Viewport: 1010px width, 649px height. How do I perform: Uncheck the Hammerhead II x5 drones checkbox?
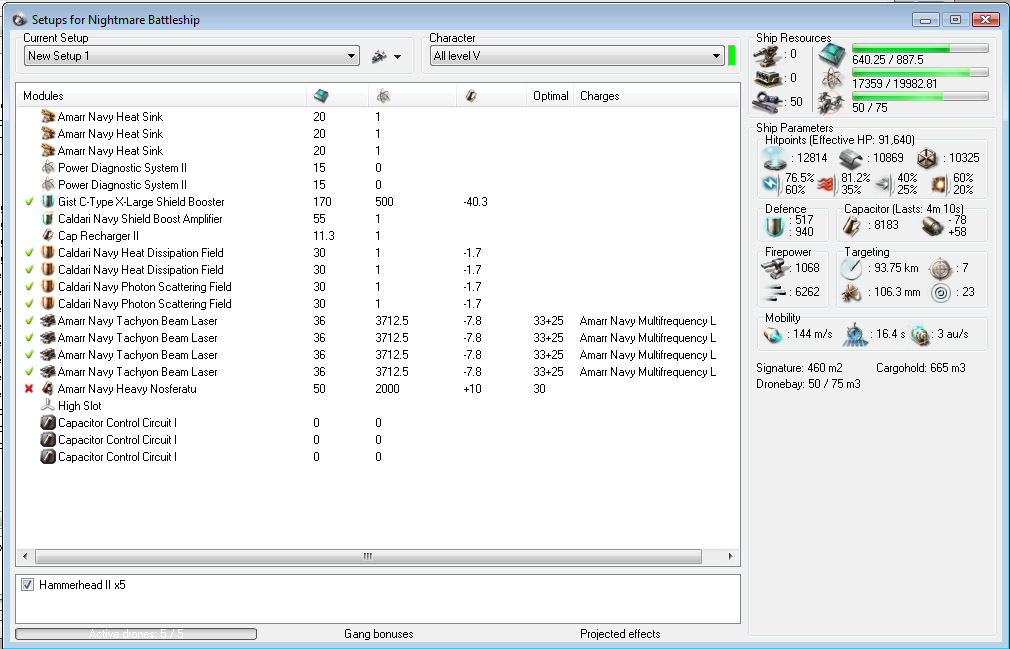click(28, 585)
